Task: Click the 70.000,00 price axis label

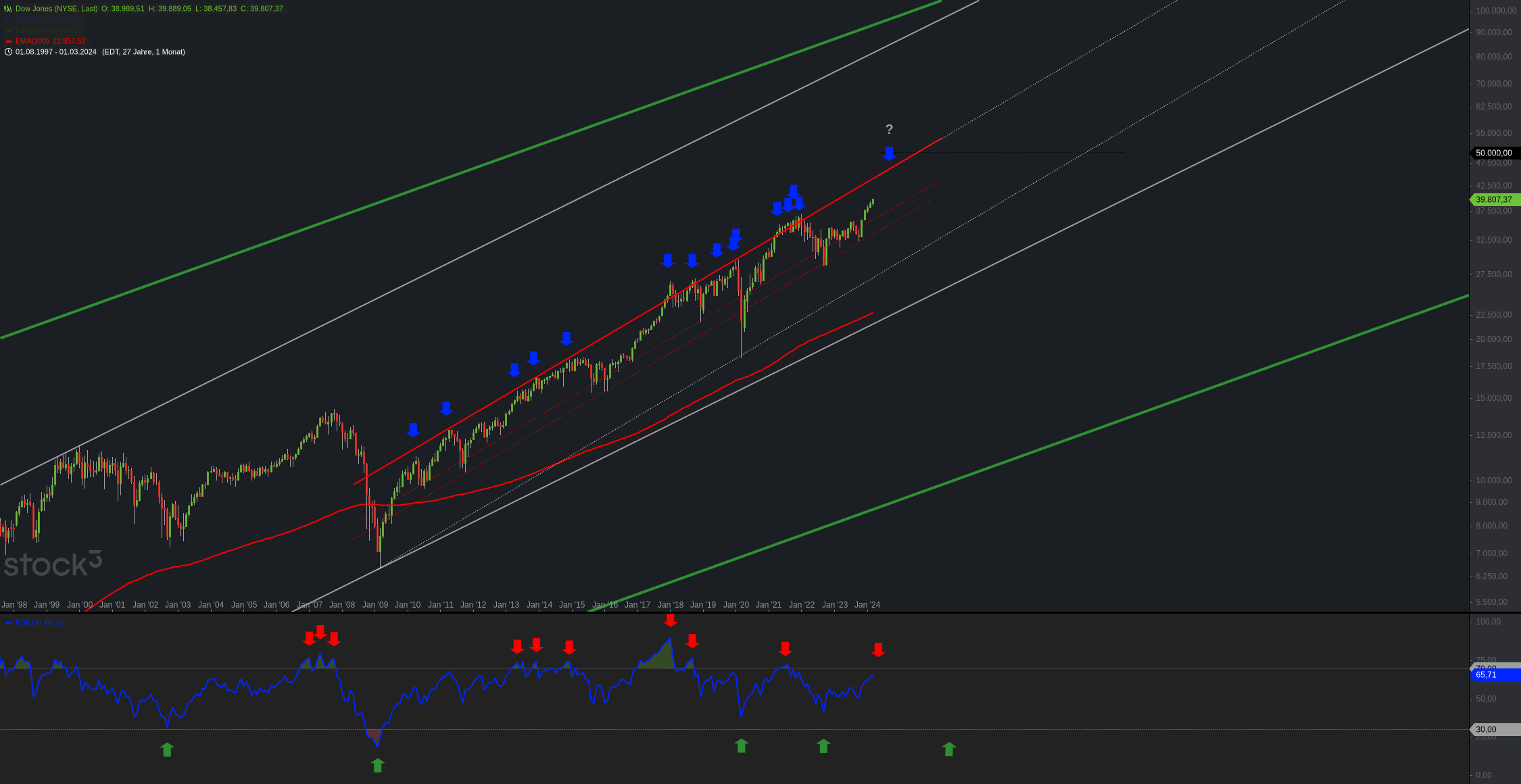Action: 1494,84
